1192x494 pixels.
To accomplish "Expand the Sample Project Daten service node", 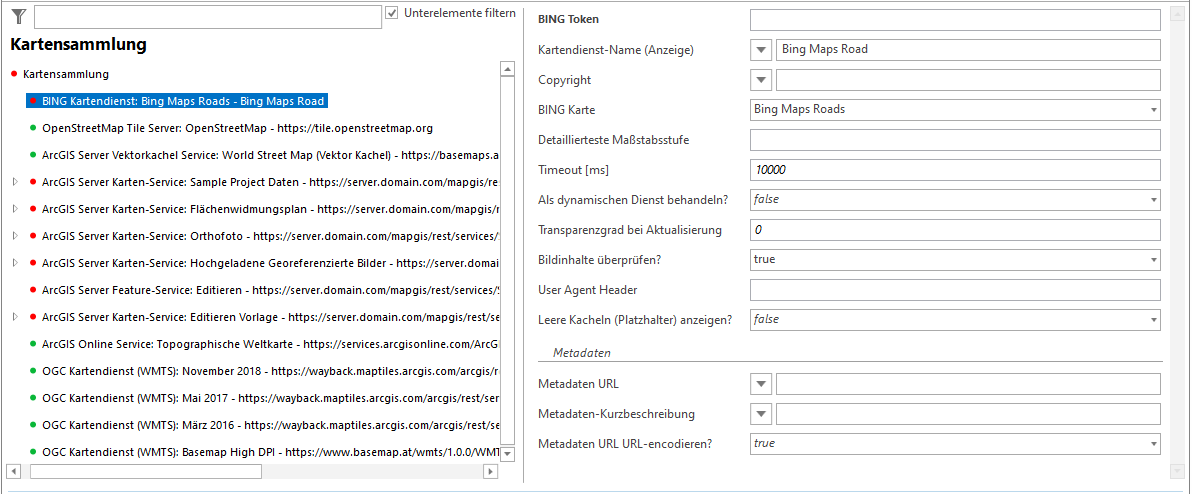I will tap(16, 182).
